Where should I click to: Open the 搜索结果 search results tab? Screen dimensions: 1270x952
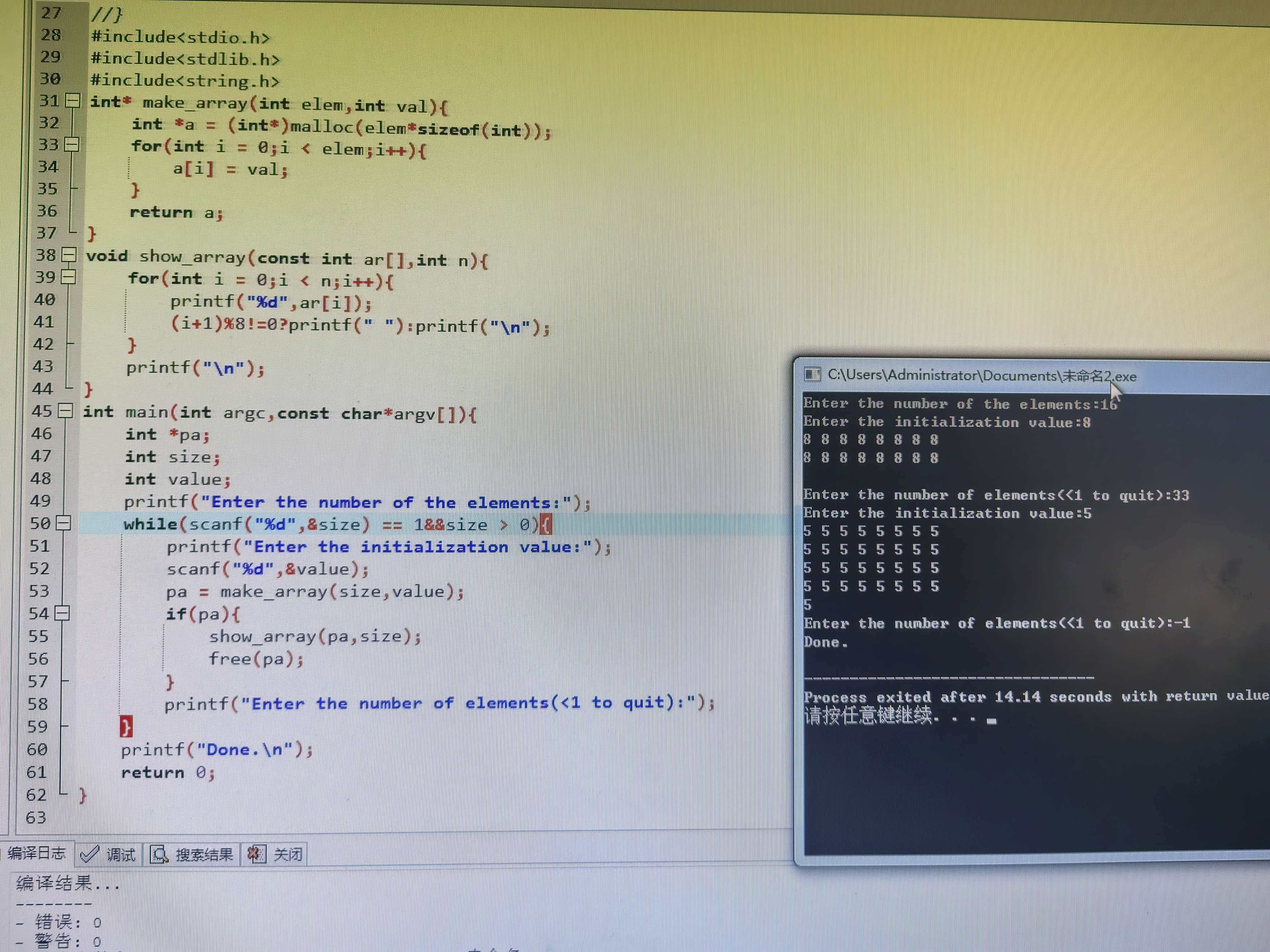point(204,855)
